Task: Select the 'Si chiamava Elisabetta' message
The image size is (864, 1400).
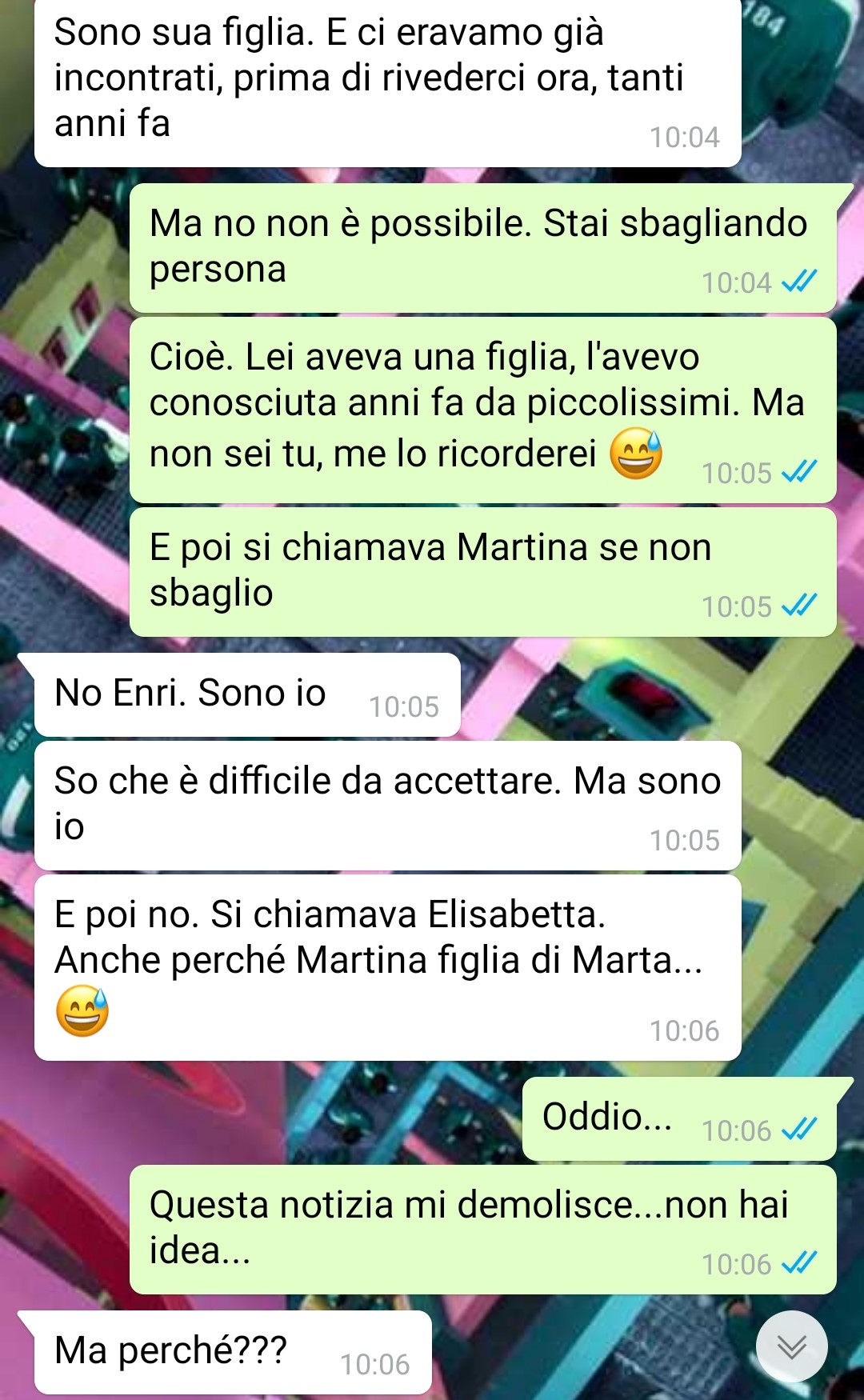Action: pyautogui.click(x=387, y=968)
